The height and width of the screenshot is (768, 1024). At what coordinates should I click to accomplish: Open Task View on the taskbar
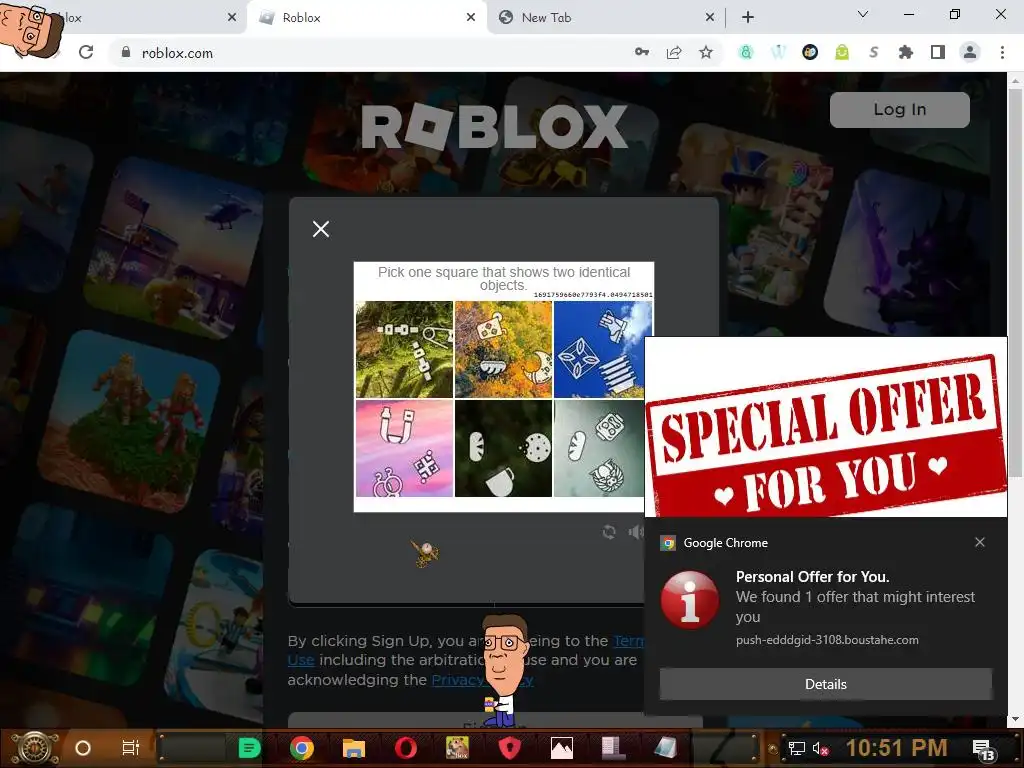pos(131,748)
